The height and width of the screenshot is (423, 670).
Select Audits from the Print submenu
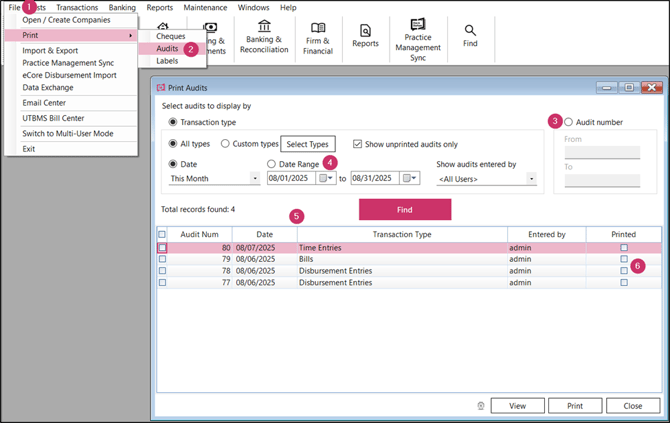(167, 48)
